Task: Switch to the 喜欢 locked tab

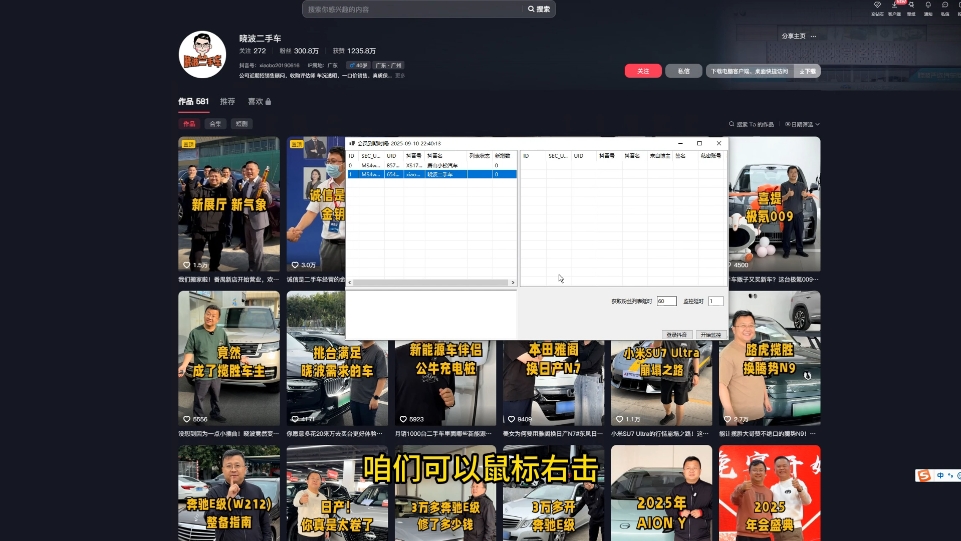Action: (x=259, y=102)
